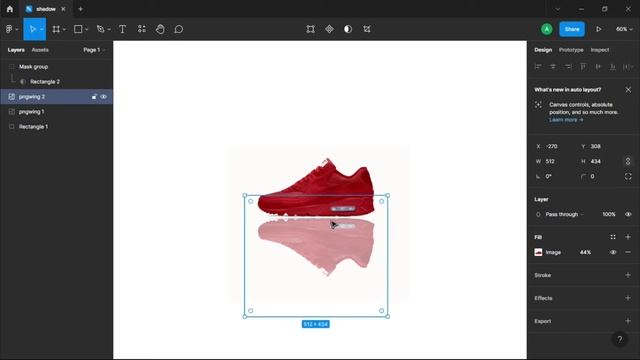
Task: Click the Crop image icon
Action: pos(367,29)
